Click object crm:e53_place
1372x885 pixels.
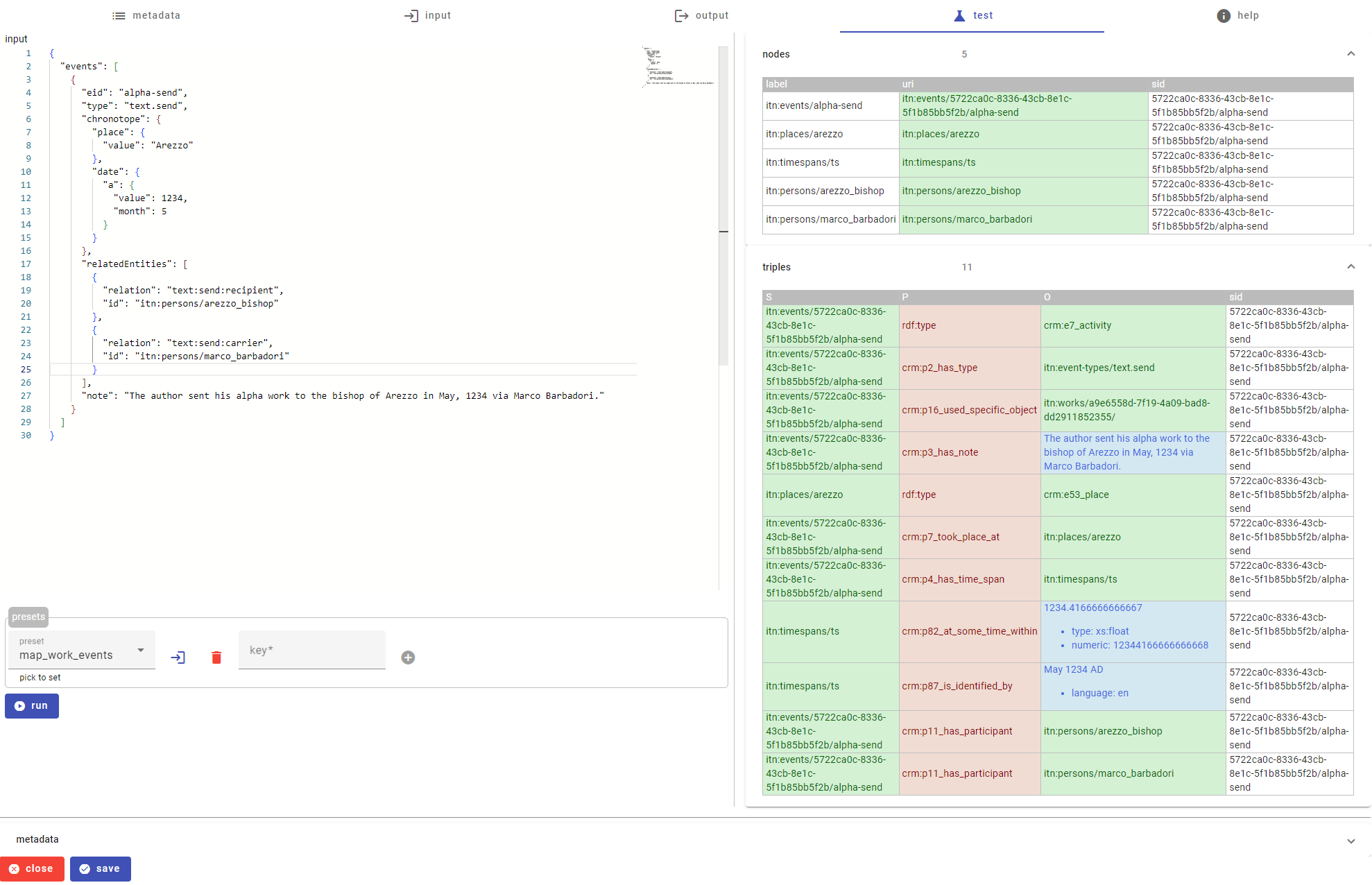[1077, 495]
